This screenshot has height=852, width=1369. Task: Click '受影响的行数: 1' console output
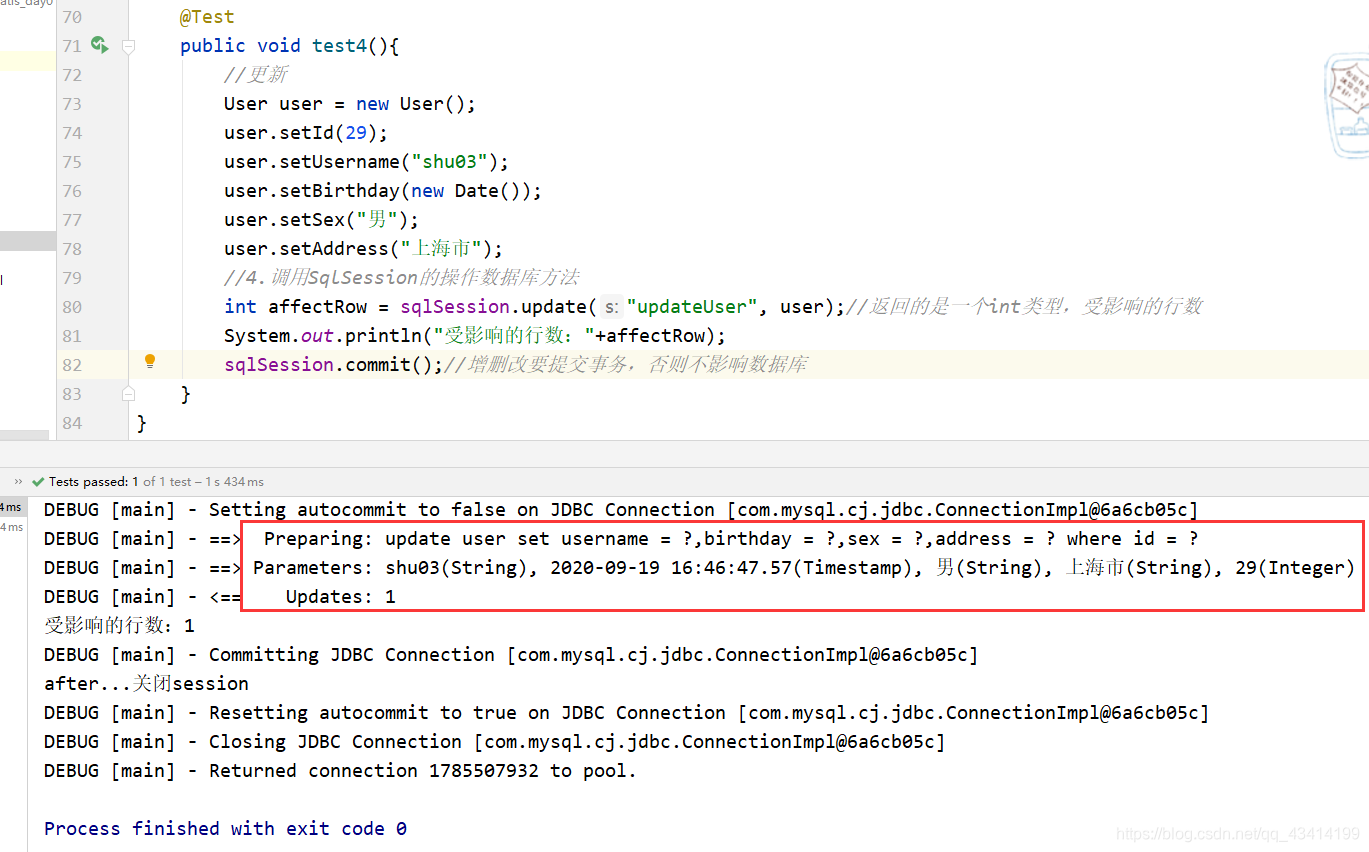(119, 626)
